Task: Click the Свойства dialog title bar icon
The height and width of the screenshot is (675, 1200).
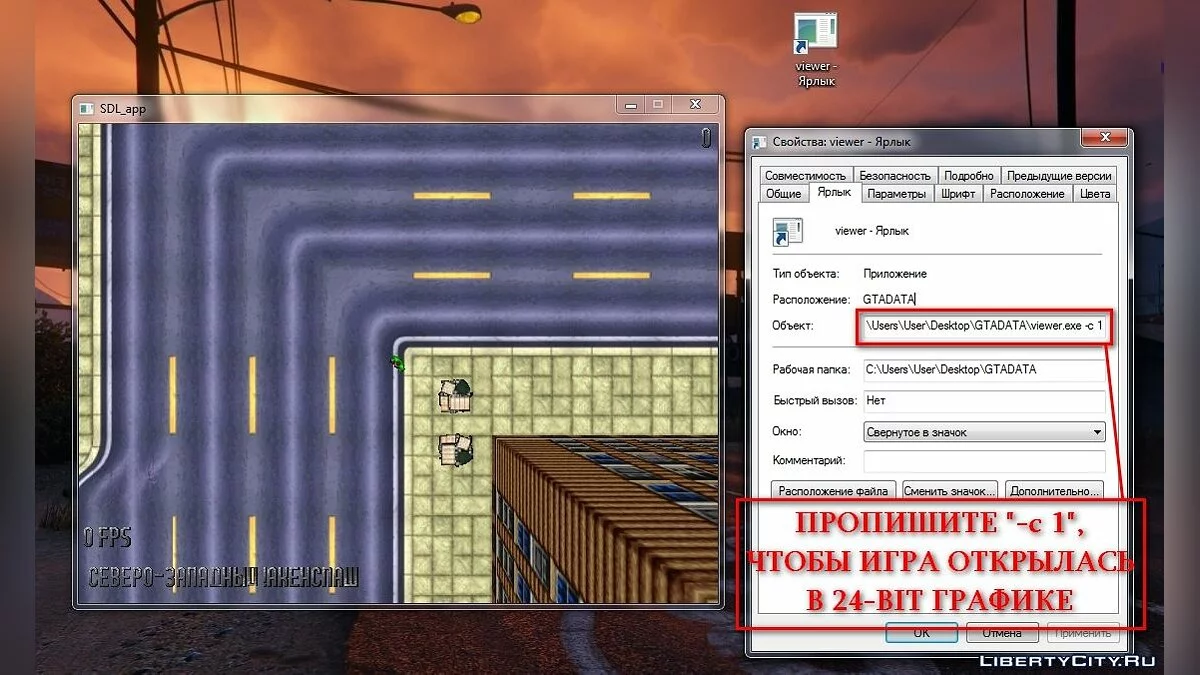Action: [x=759, y=142]
